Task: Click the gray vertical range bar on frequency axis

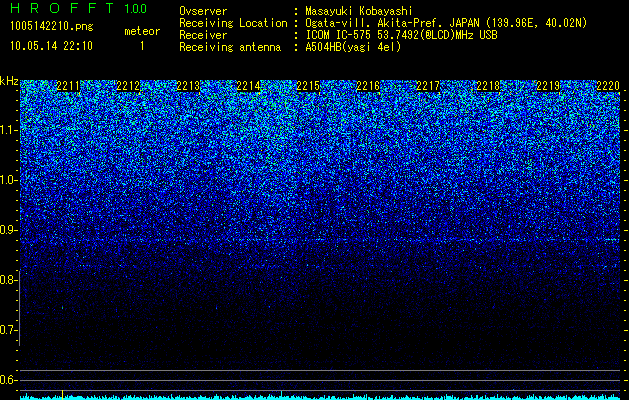Action: point(20,308)
